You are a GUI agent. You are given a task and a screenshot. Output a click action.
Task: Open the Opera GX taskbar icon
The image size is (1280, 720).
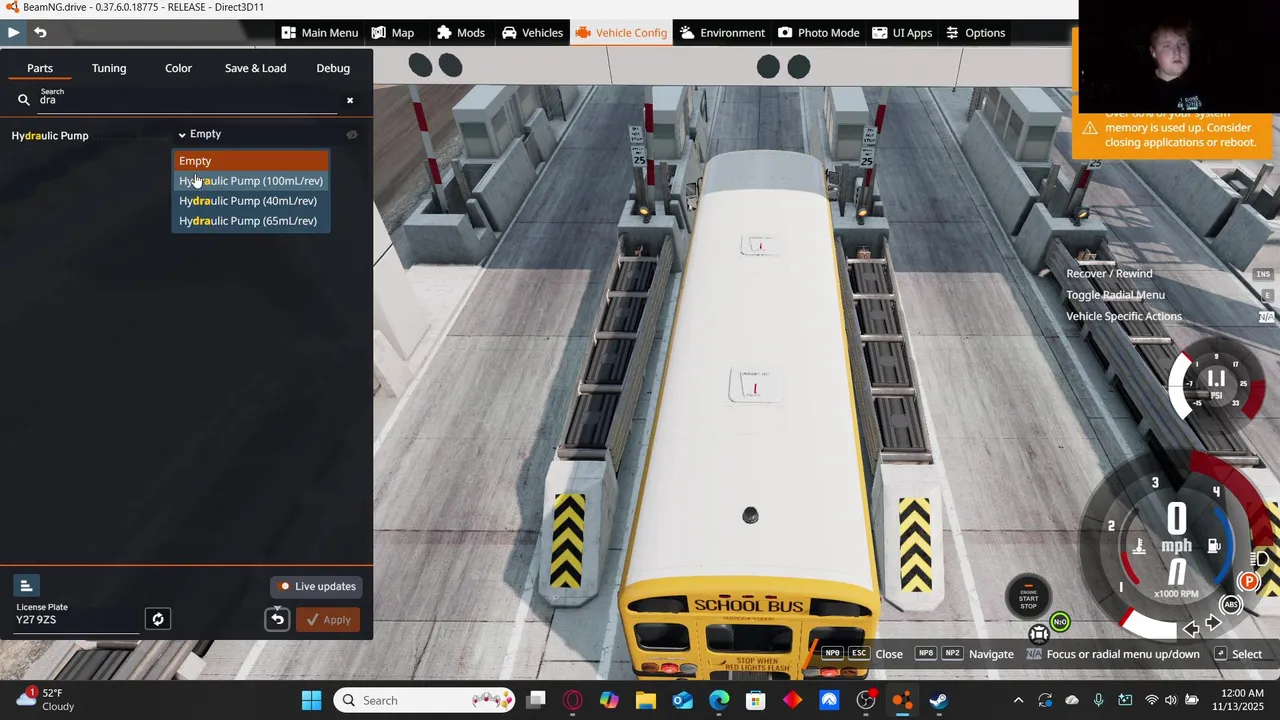(572, 700)
